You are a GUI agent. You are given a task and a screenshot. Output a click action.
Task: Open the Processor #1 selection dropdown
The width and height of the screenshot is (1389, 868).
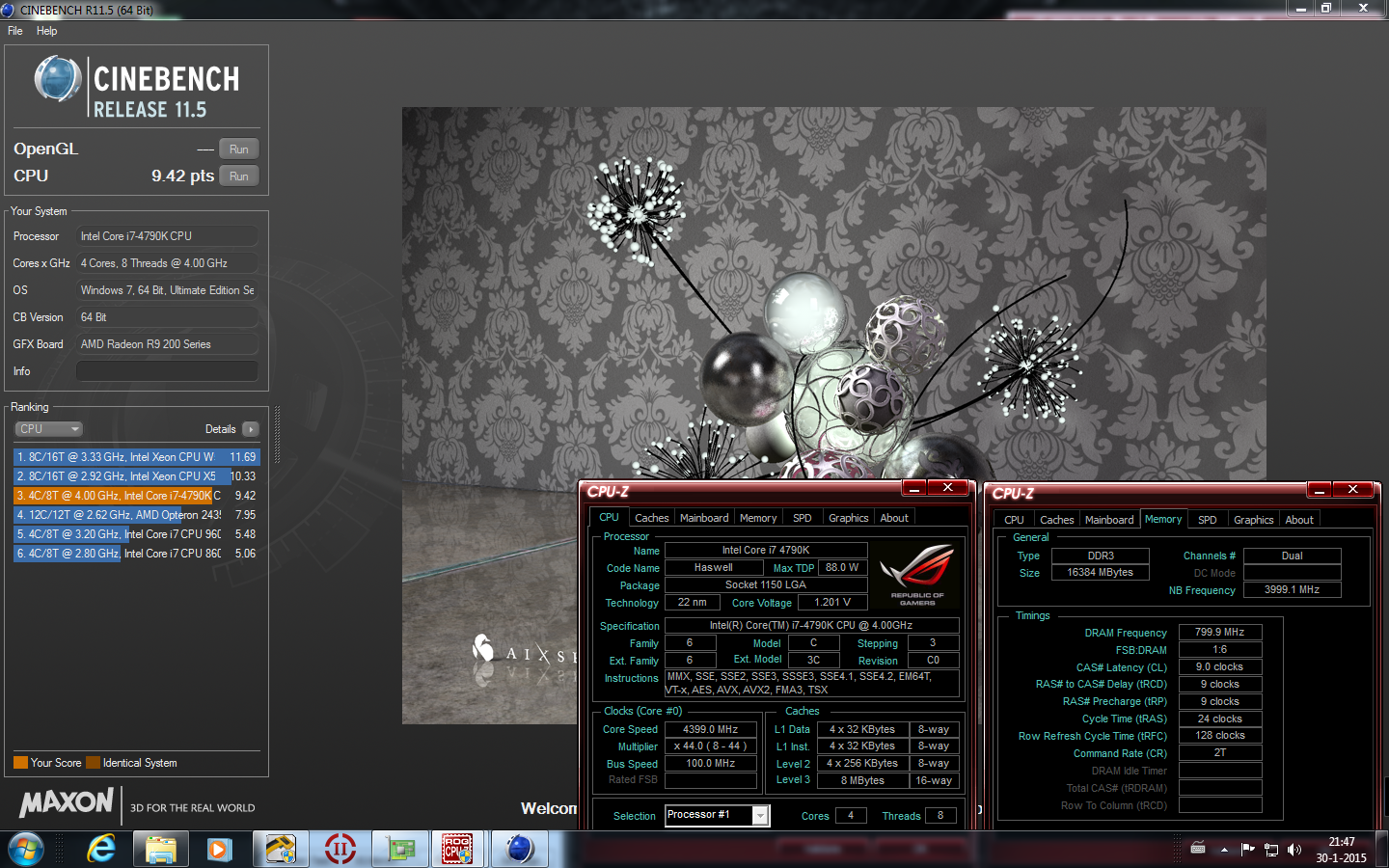pos(717,816)
